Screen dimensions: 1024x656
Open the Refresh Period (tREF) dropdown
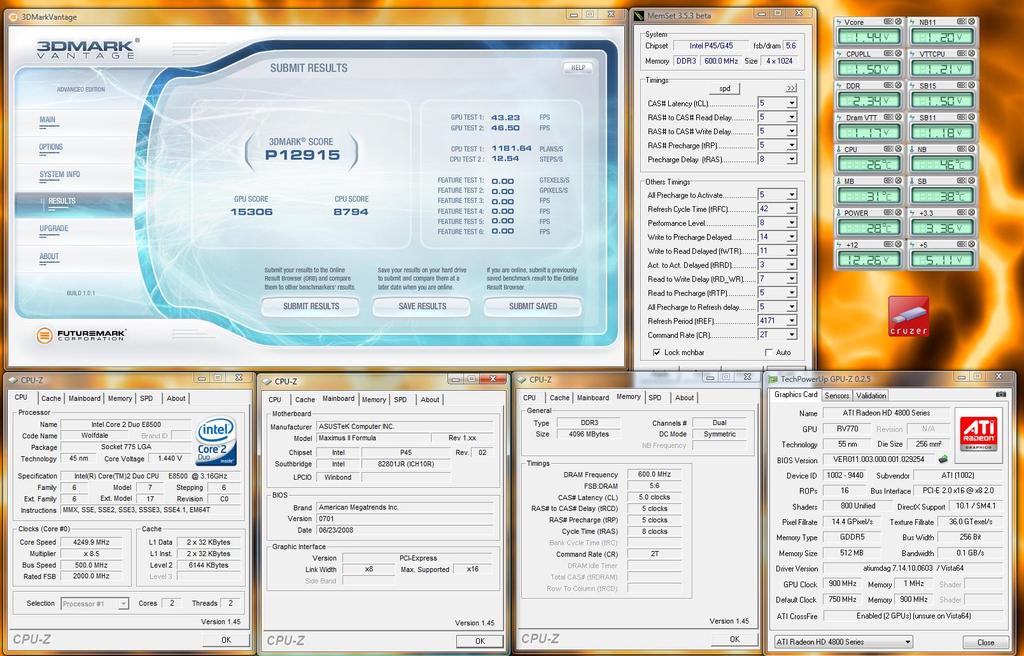click(792, 321)
